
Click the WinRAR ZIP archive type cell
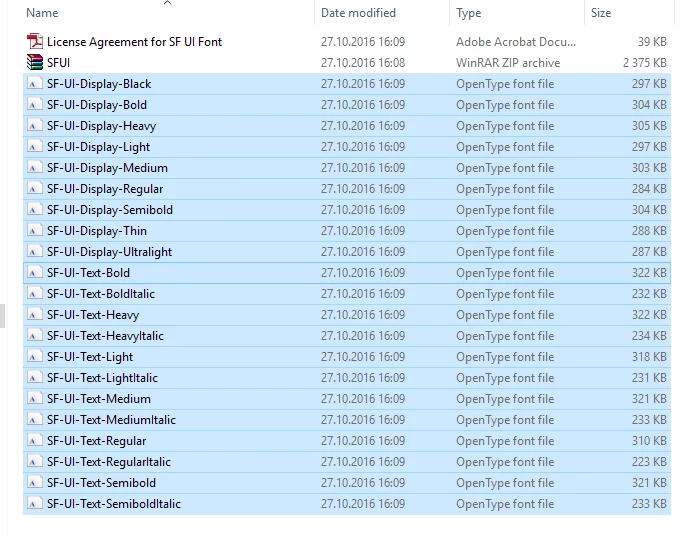point(508,63)
